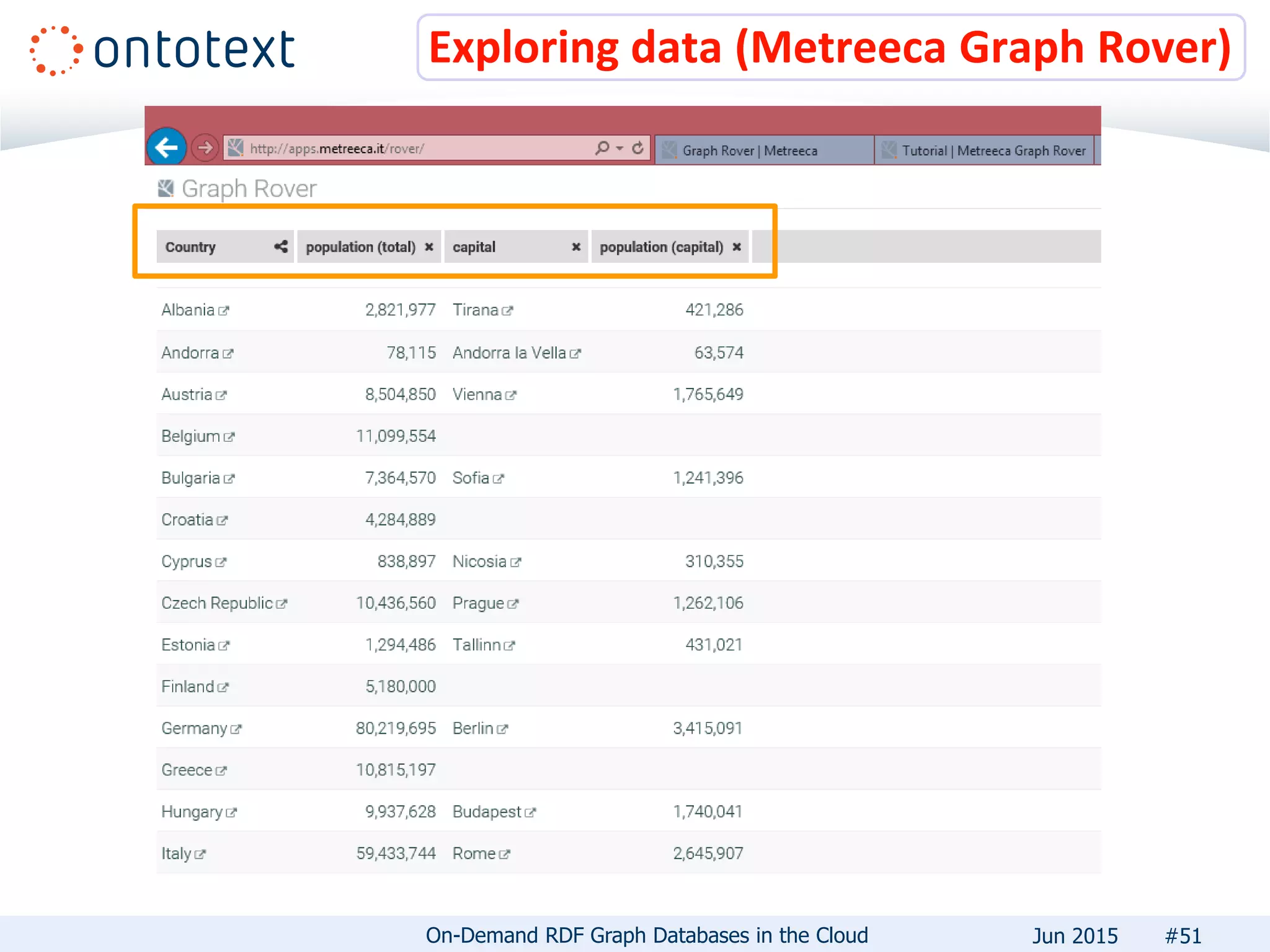Select population value 10,436,560
The image size is (1270, 952).
396,603
